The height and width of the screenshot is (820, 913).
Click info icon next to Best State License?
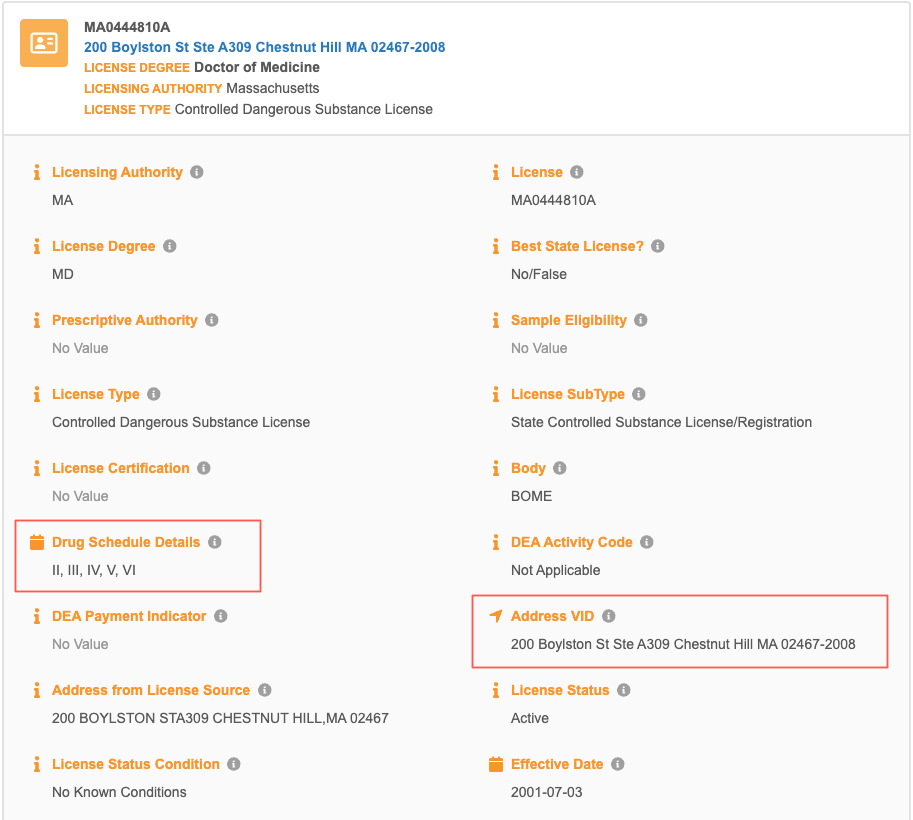(658, 246)
